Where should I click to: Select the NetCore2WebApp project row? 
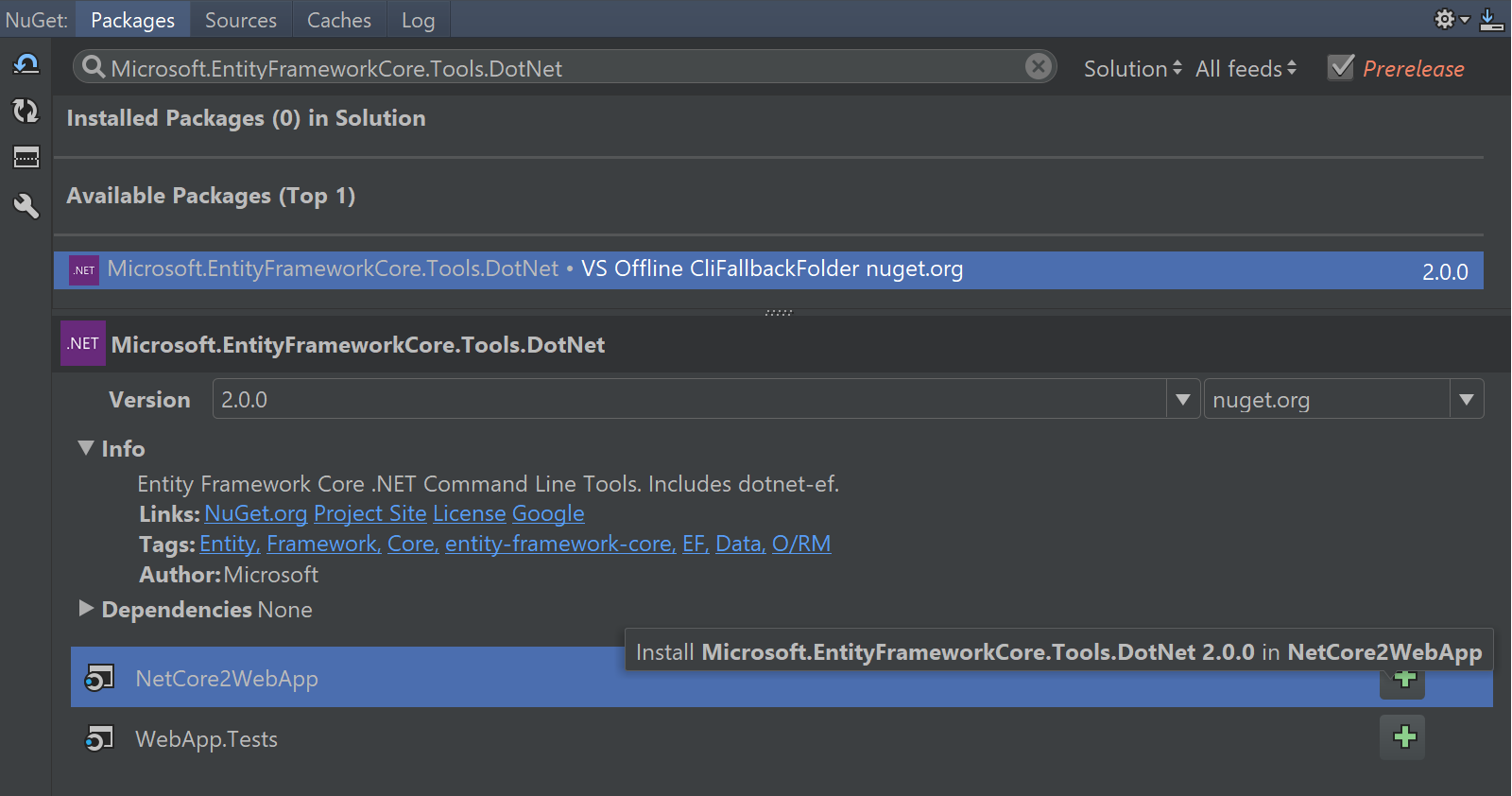782,678
